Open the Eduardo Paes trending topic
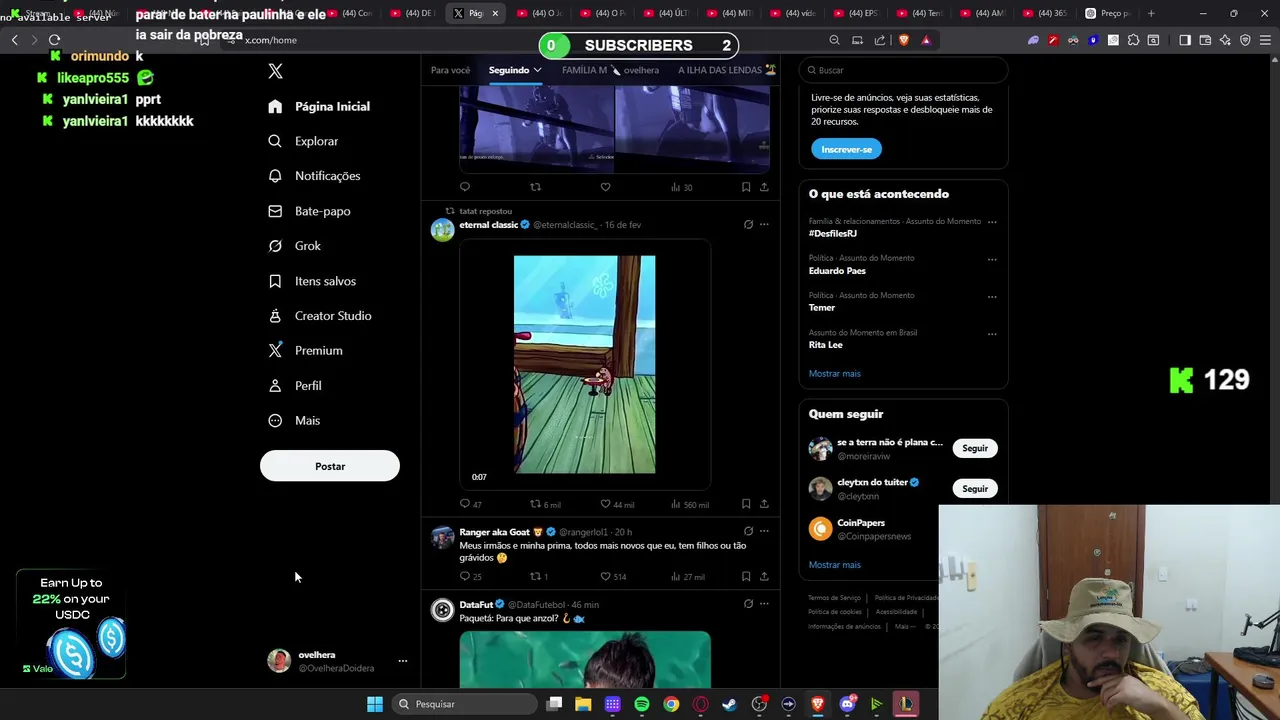The height and width of the screenshot is (720, 1280). click(x=837, y=271)
